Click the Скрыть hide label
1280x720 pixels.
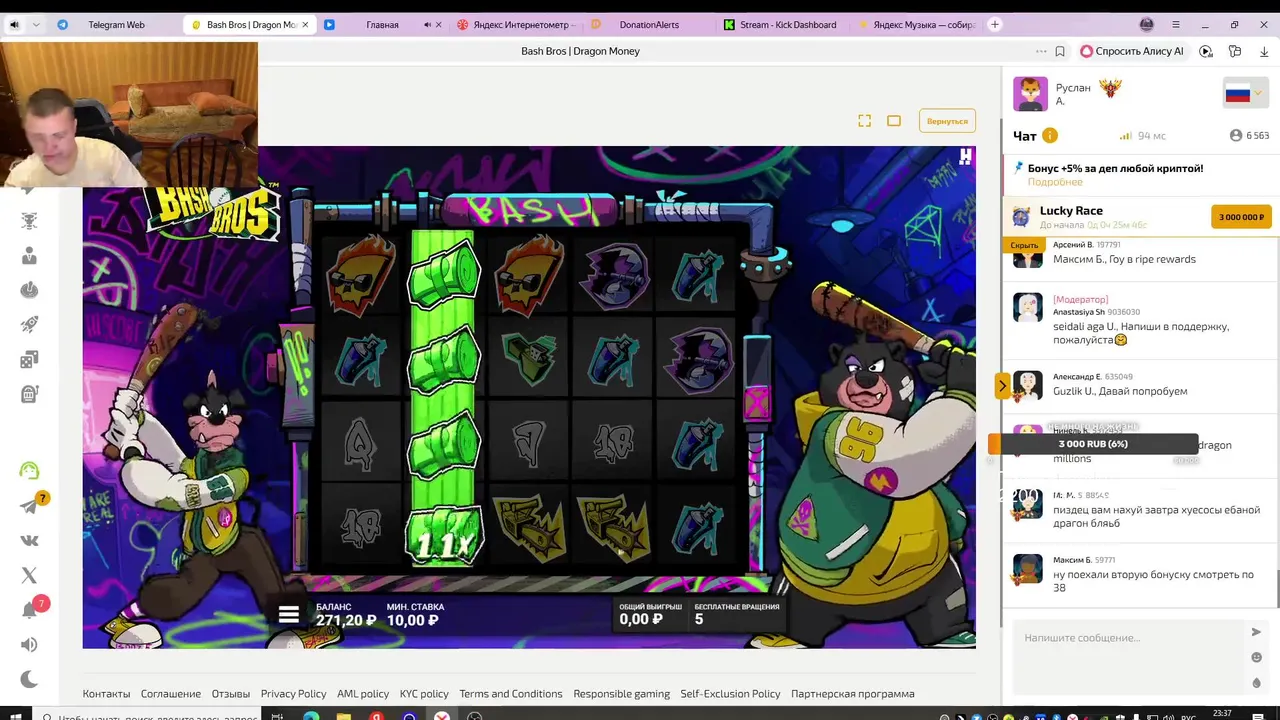[1024, 245]
